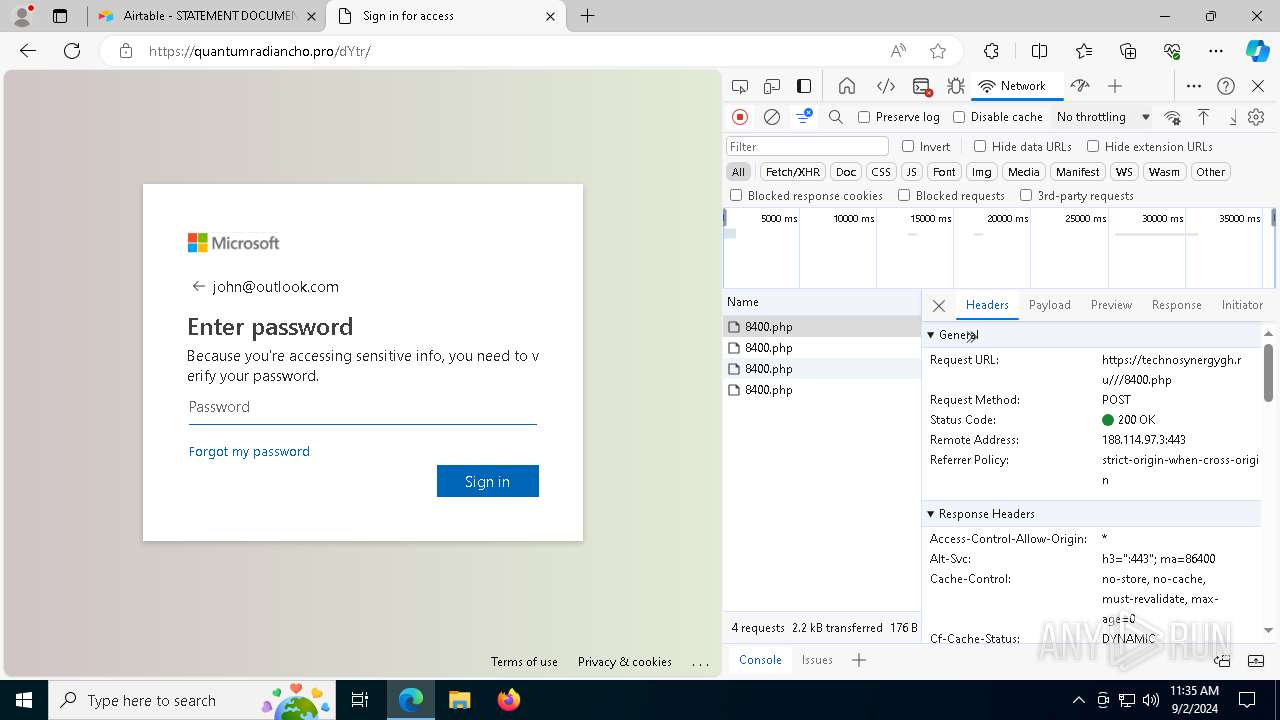
Task: Open Privacy & cookies link
Action: pyautogui.click(x=625, y=662)
